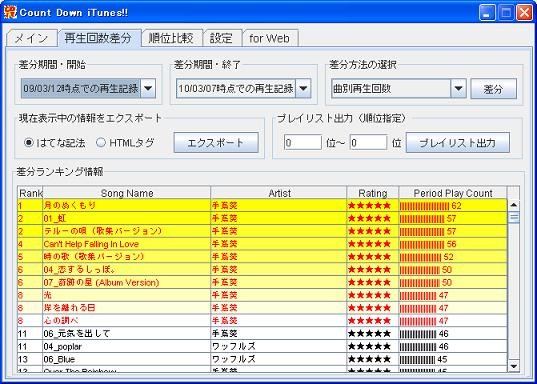Click the scrollbar up arrow
The image size is (537, 384).
(x=513, y=205)
